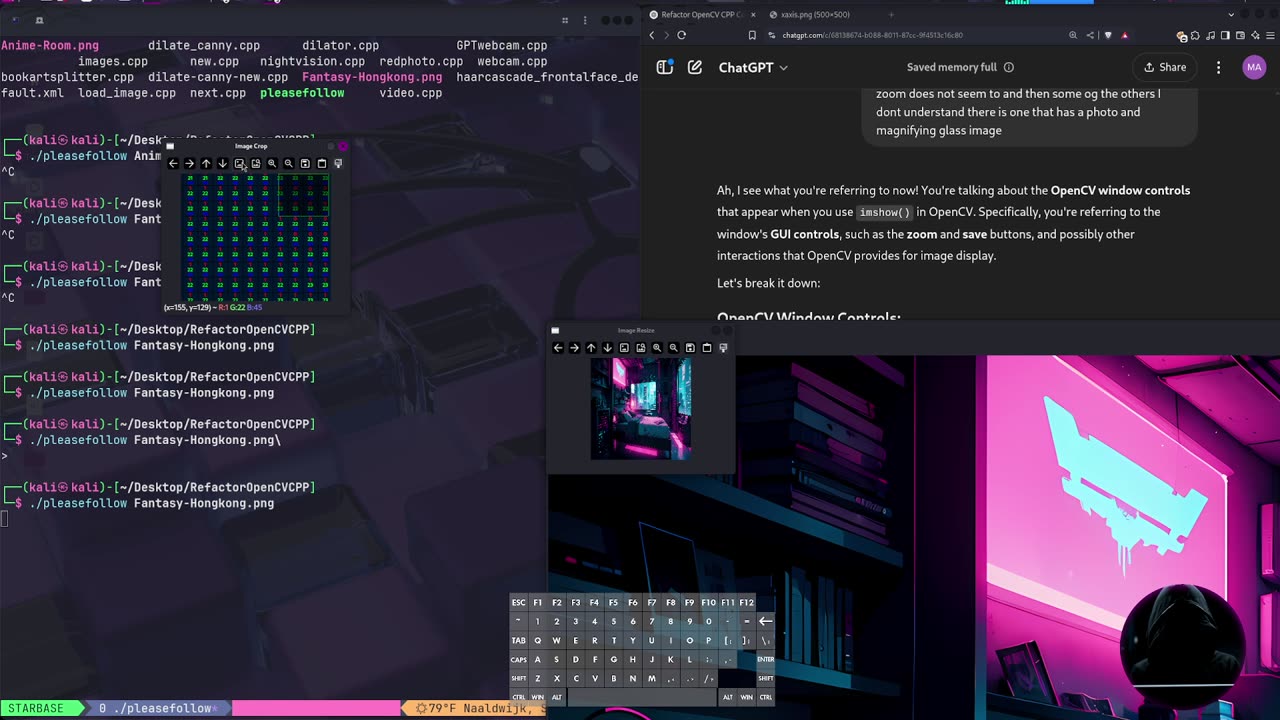Zoom out on Image Crop window

pyautogui.click(x=288, y=163)
